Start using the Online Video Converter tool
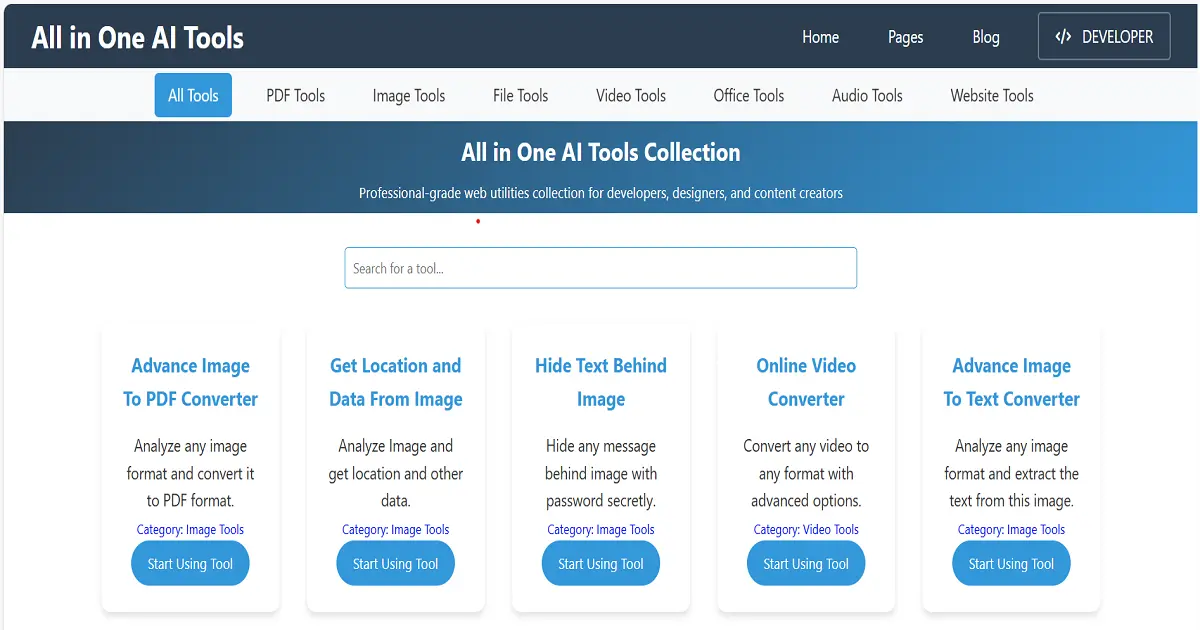 [806, 563]
